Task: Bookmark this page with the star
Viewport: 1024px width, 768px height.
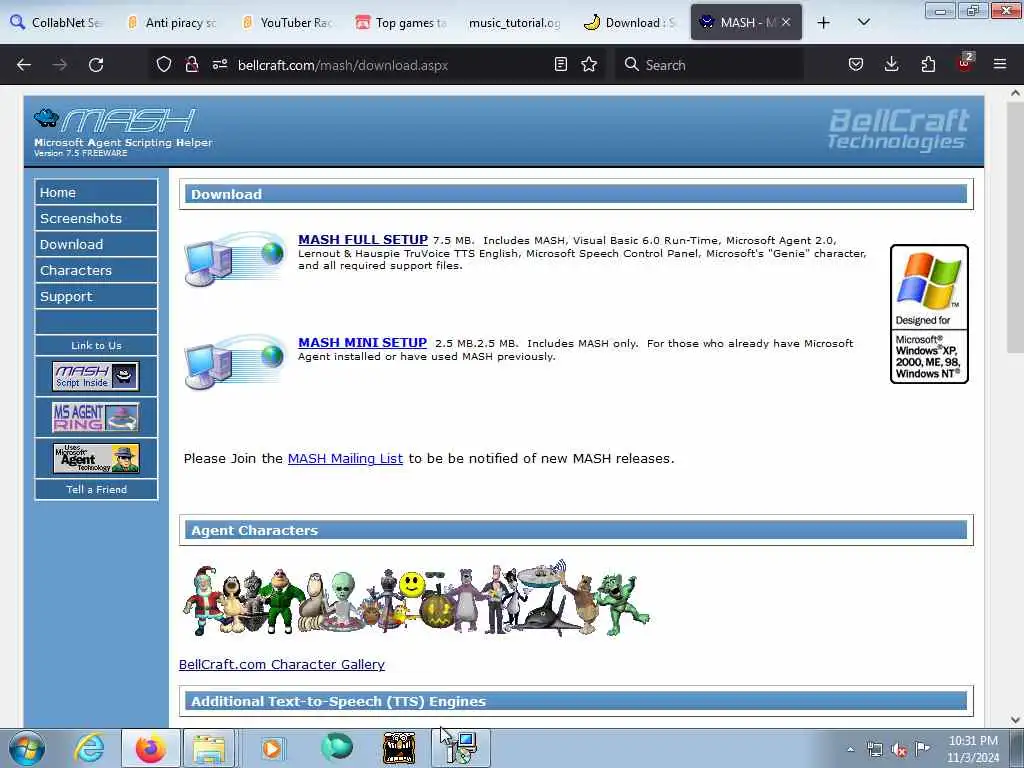Action: [x=589, y=65]
